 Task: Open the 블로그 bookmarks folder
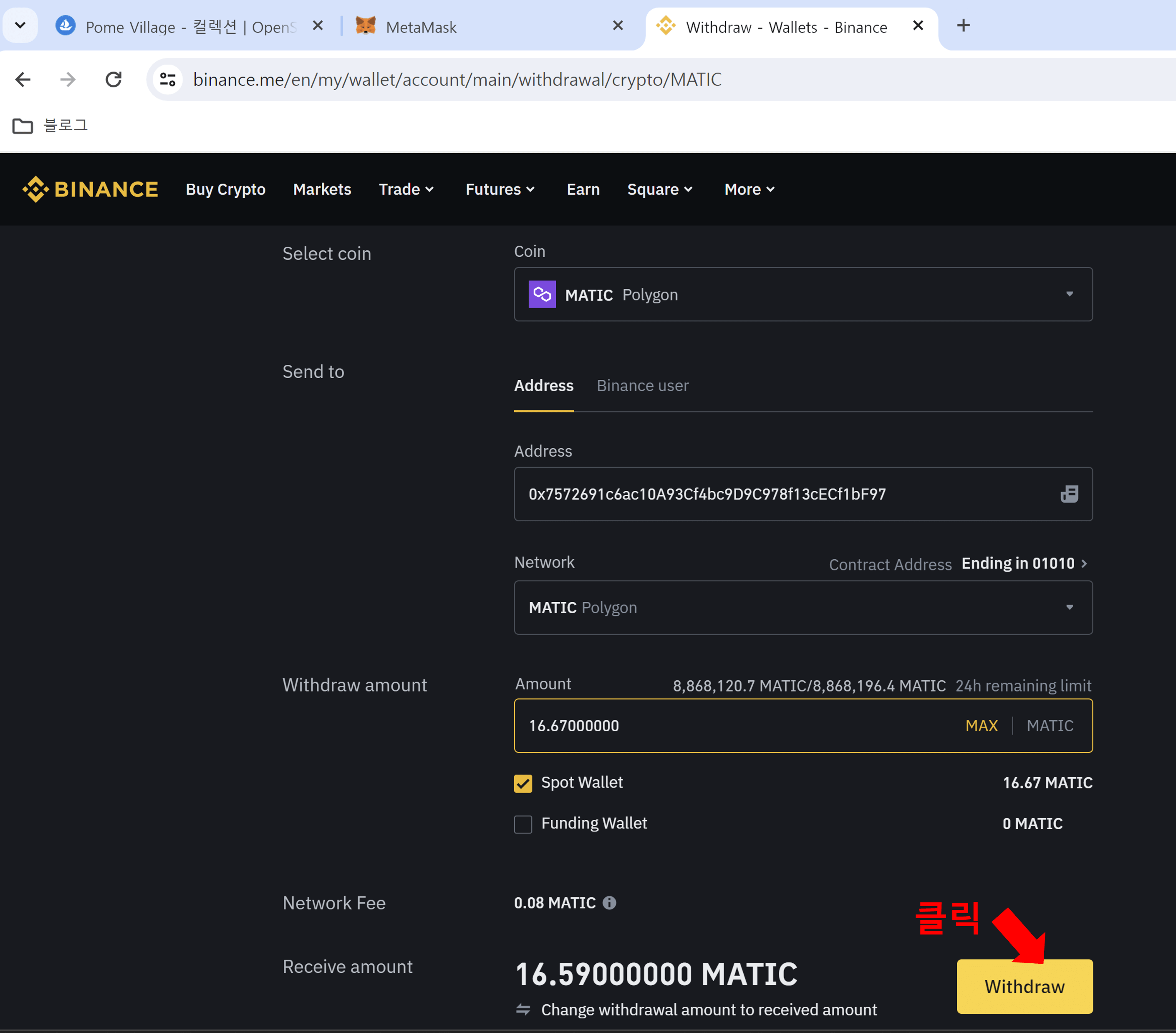click(x=50, y=126)
